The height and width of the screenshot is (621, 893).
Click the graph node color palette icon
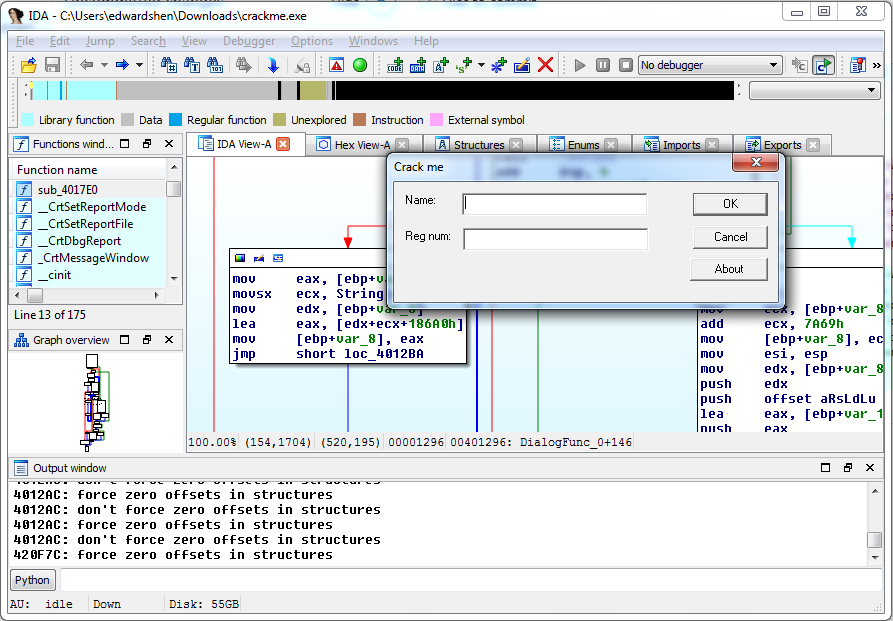coord(240,258)
